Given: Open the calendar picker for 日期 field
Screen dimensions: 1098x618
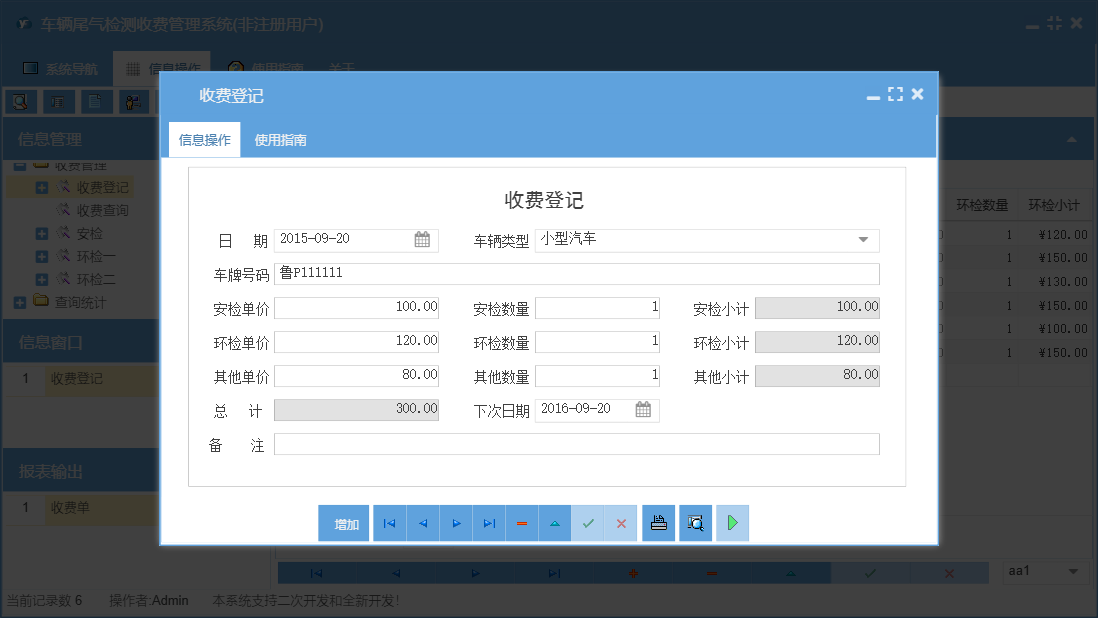Looking at the screenshot, I should click(x=423, y=240).
